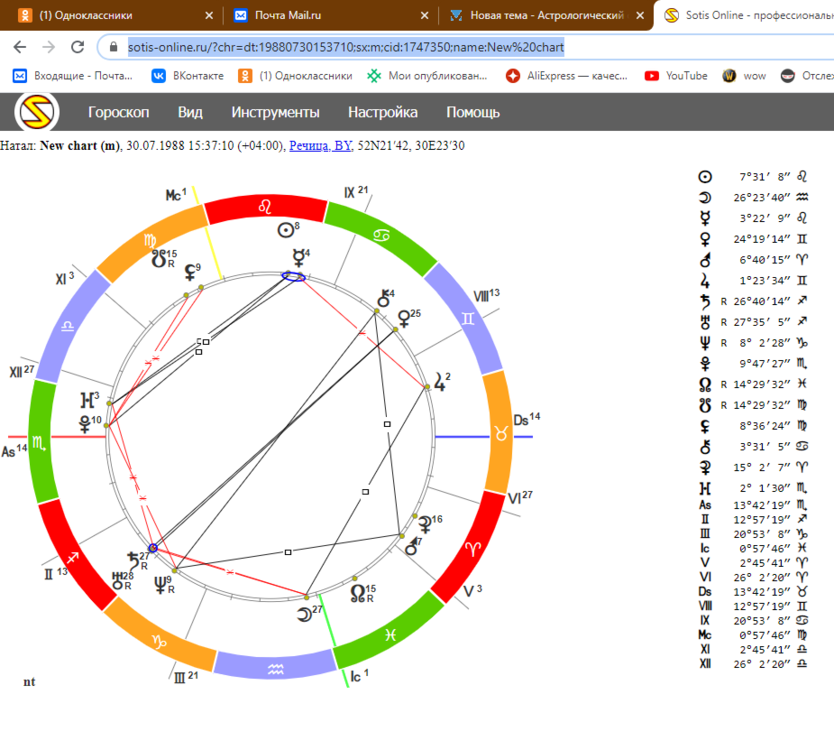This screenshot has width=834, height=750.
Task: Open YouTube bookmark
Action: tap(675, 76)
